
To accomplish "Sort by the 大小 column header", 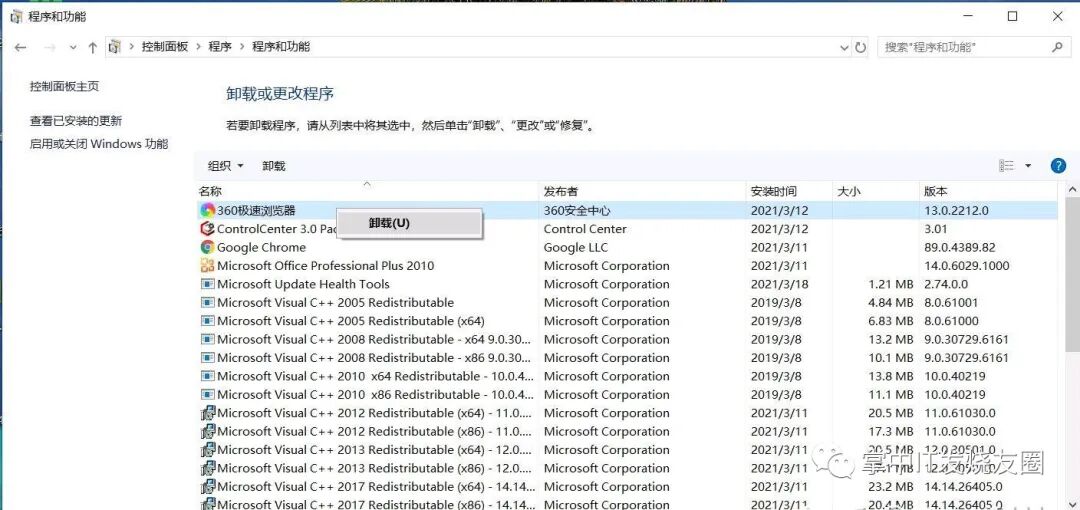I will click(x=875, y=191).
